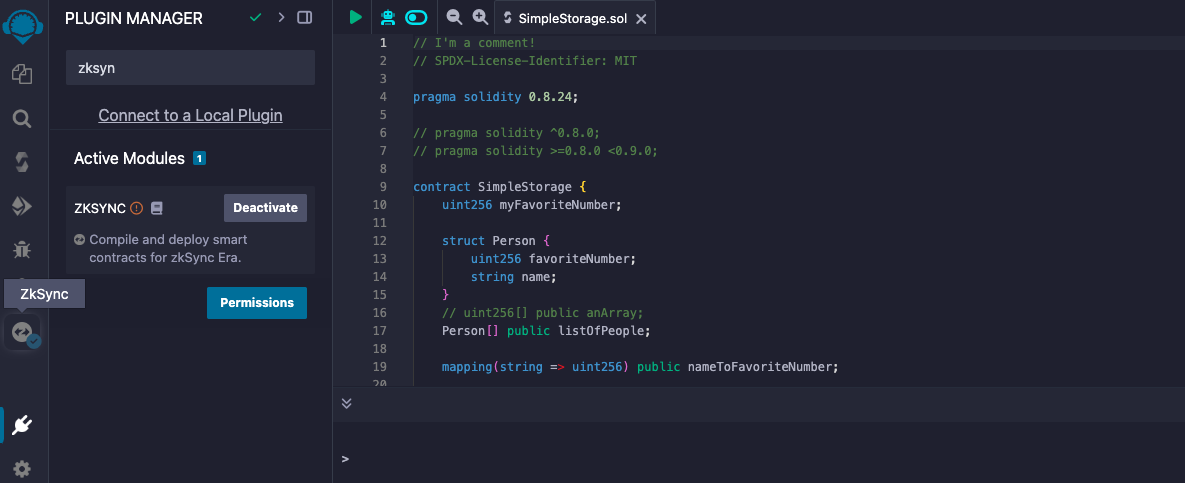
Task: Toggle the side panel layout icon
Action: [305, 17]
